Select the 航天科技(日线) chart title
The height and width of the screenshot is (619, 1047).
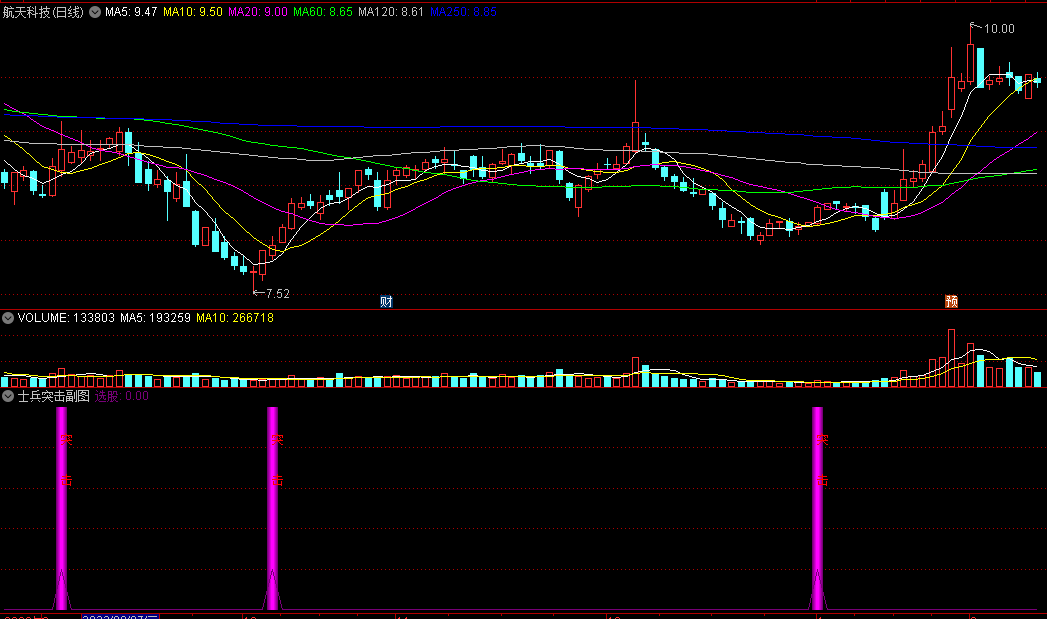click(43, 12)
